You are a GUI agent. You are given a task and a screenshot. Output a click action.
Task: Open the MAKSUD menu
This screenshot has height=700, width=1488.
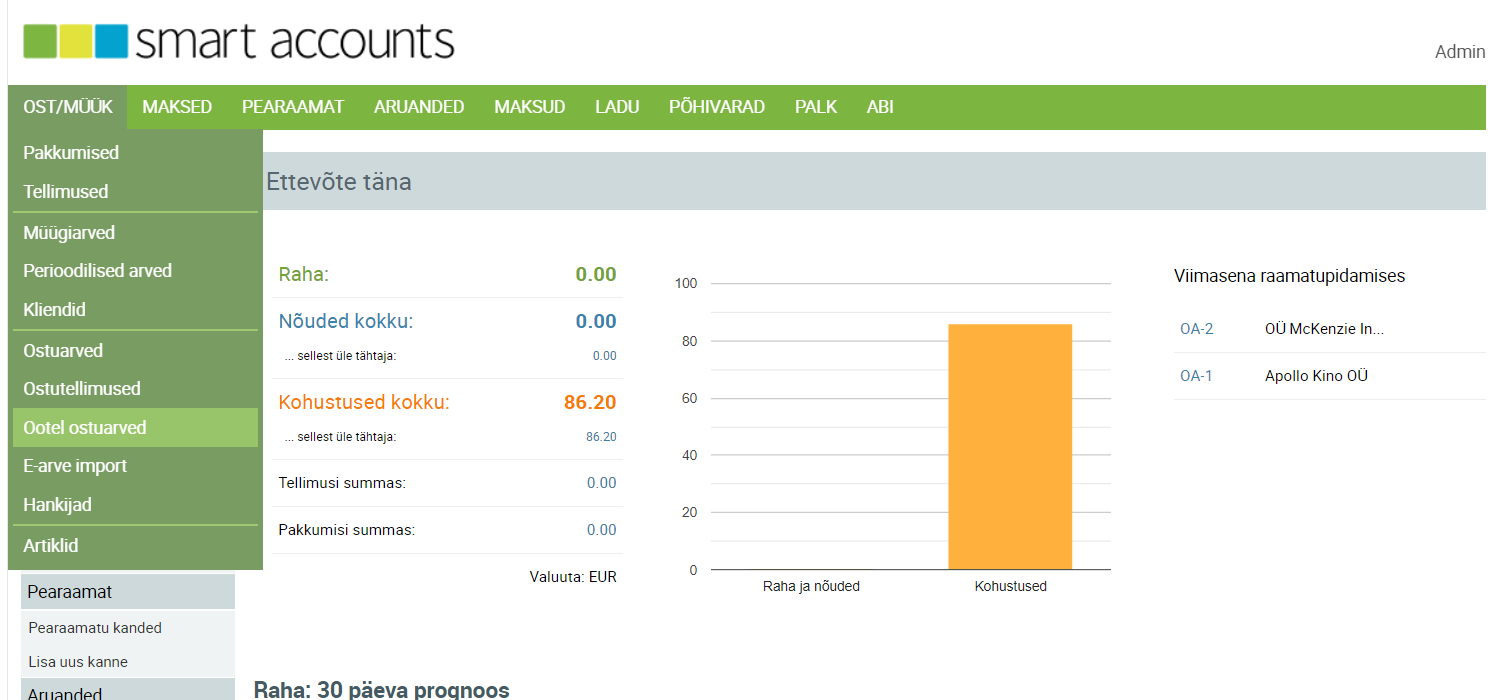(530, 107)
